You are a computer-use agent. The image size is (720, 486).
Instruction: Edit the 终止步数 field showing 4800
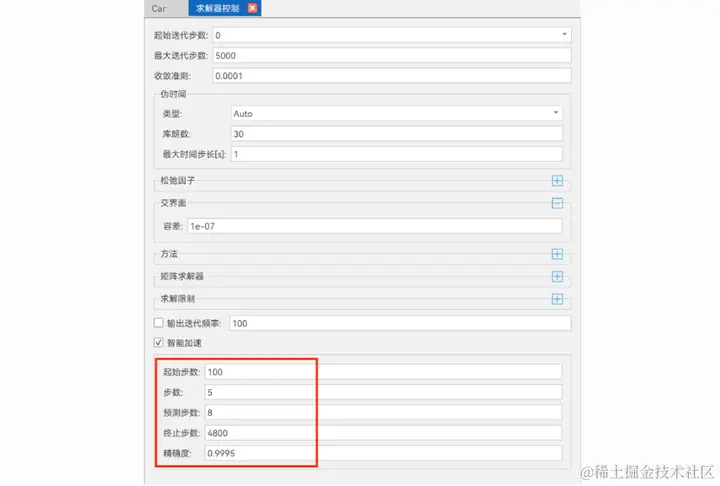pyautogui.click(x=383, y=433)
